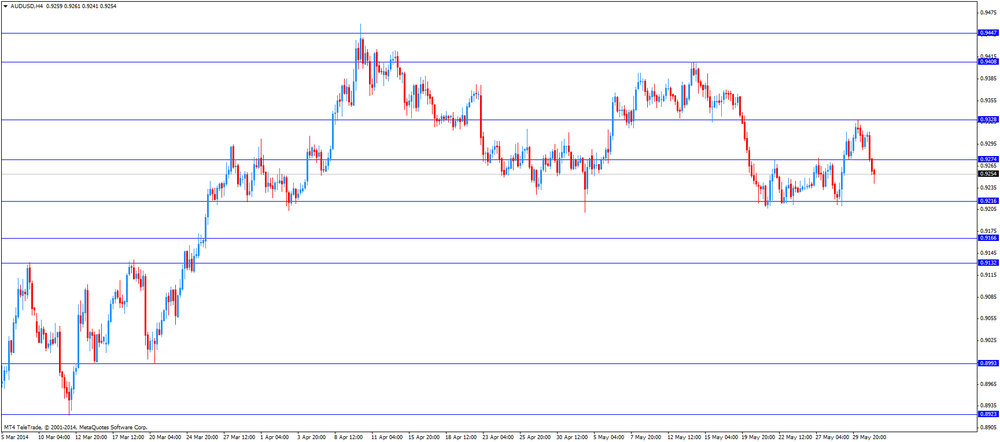This screenshot has height=442, width=1000.
Task: Click the 0.9085 value on price axis
Action: click(989, 297)
